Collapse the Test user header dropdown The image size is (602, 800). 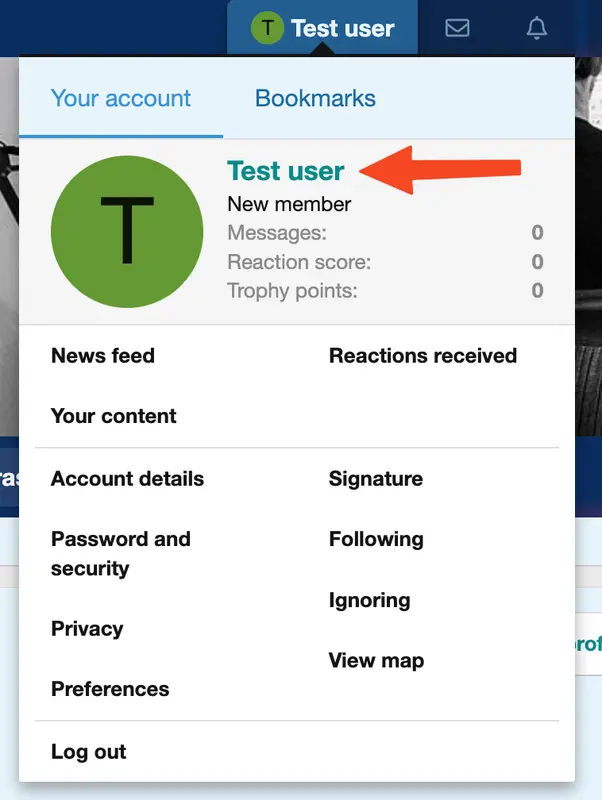pyautogui.click(x=322, y=28)
